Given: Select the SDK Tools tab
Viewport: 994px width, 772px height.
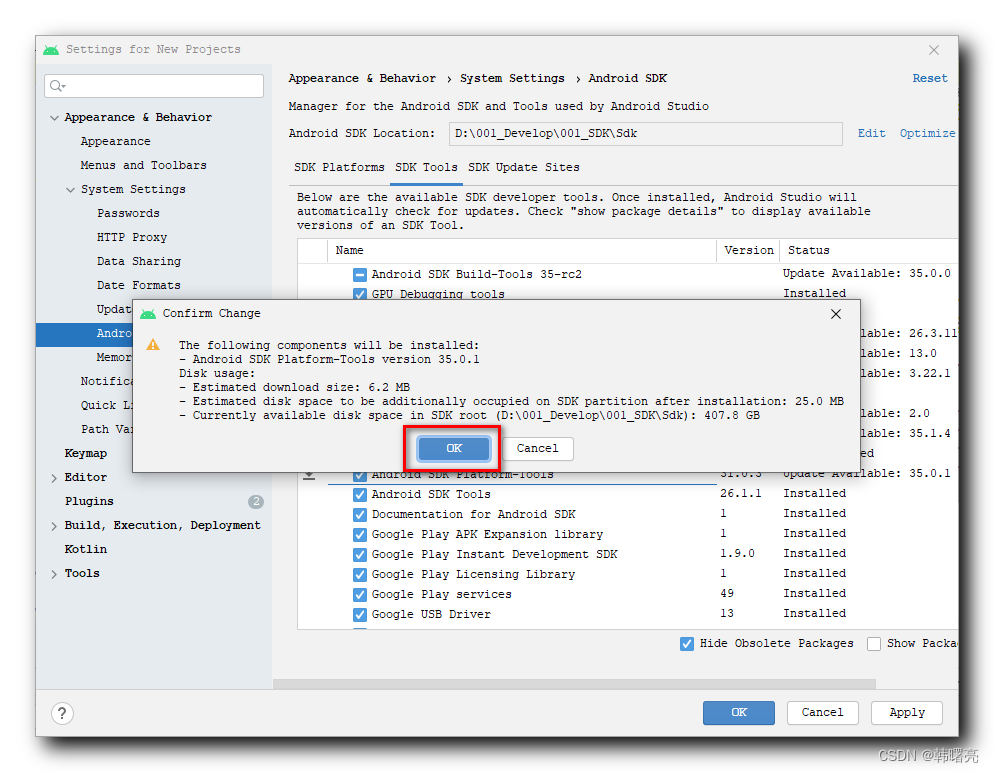Looking at the screenshot, I should [x=426, y=167].
